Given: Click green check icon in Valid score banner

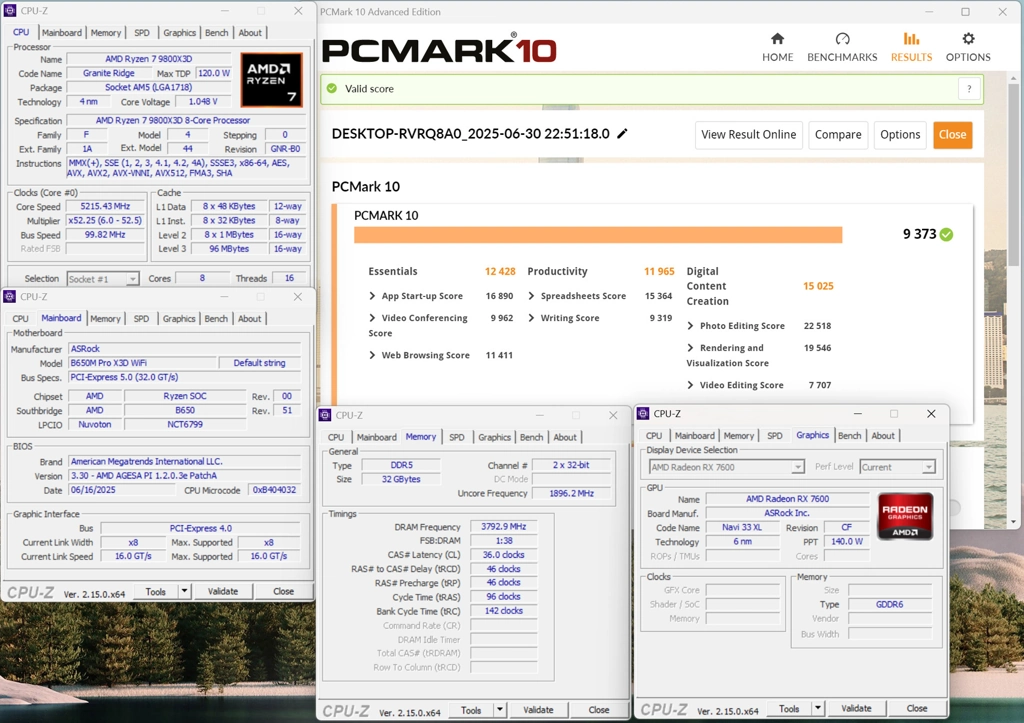Looking at the screenshot, I should 332,88.
